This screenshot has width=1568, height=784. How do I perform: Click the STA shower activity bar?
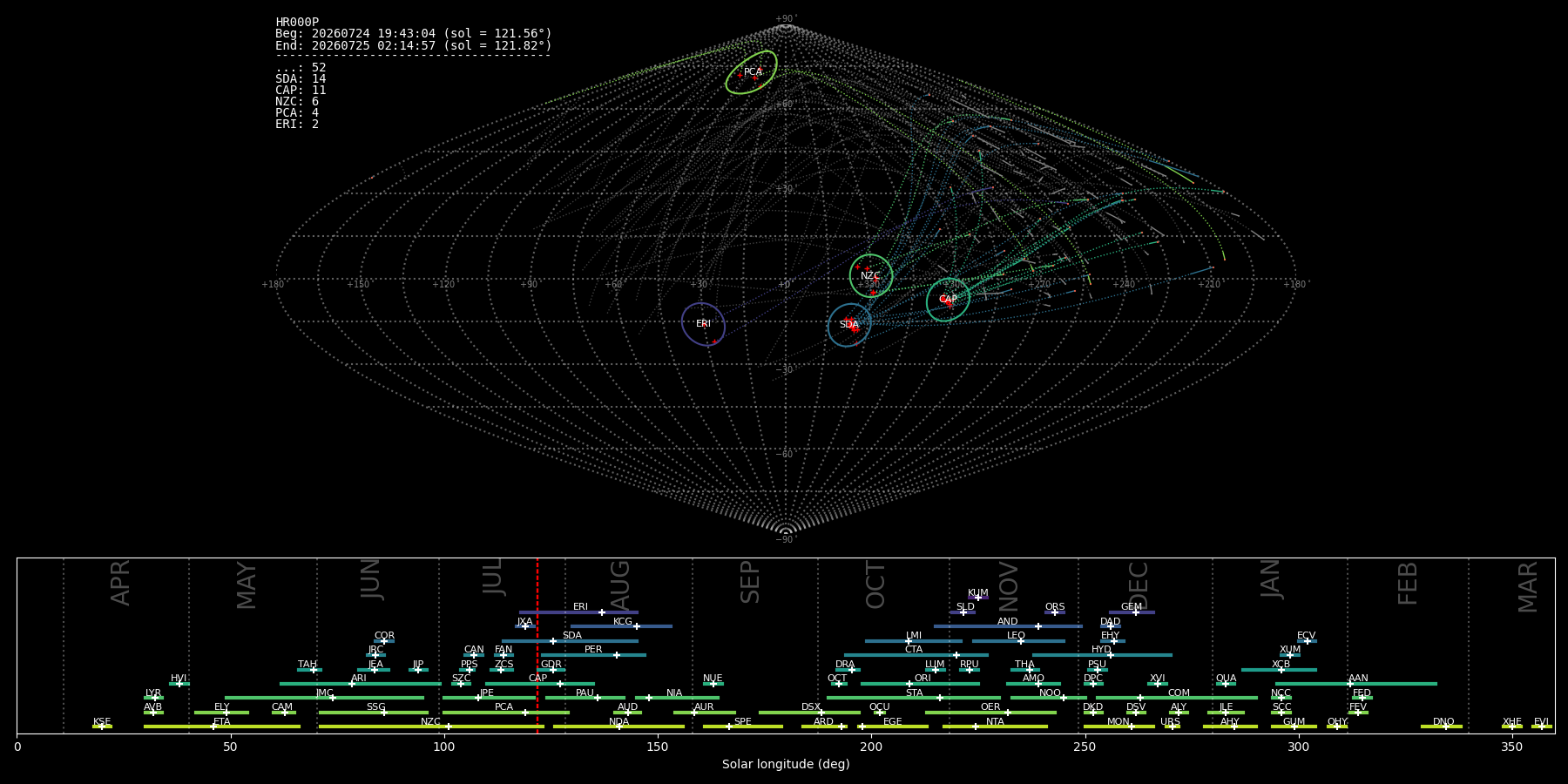(914, 698)
